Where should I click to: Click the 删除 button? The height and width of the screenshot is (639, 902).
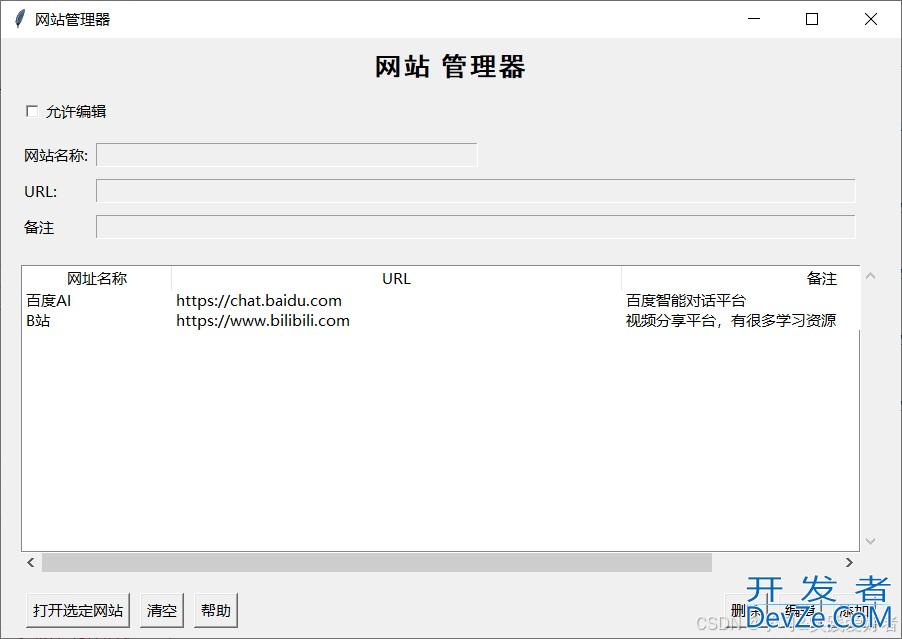click(745, 611)
